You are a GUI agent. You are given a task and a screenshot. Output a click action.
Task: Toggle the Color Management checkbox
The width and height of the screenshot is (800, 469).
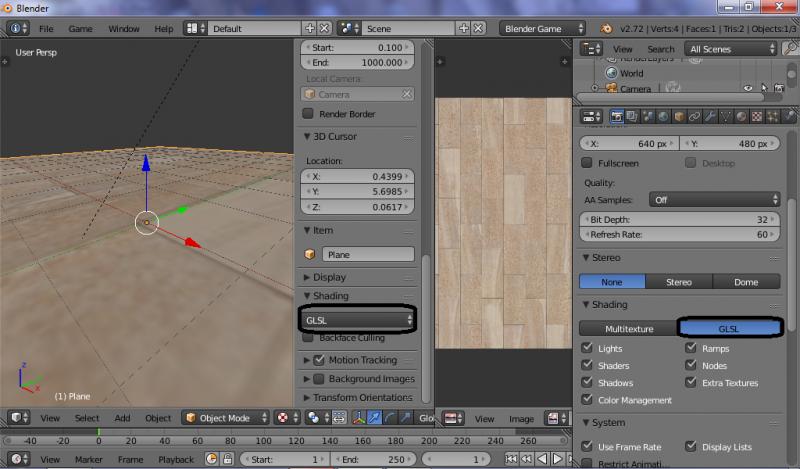(x=587, y=400)
